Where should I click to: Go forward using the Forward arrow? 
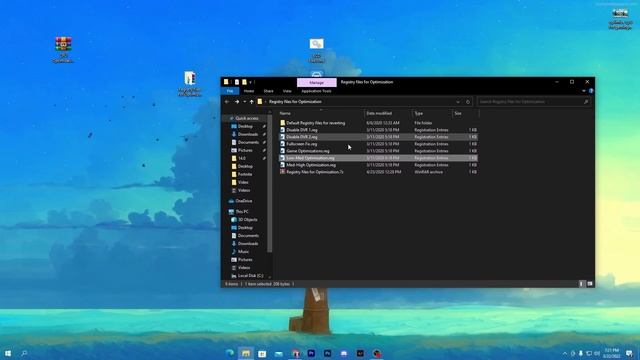[x=237, y=102]
